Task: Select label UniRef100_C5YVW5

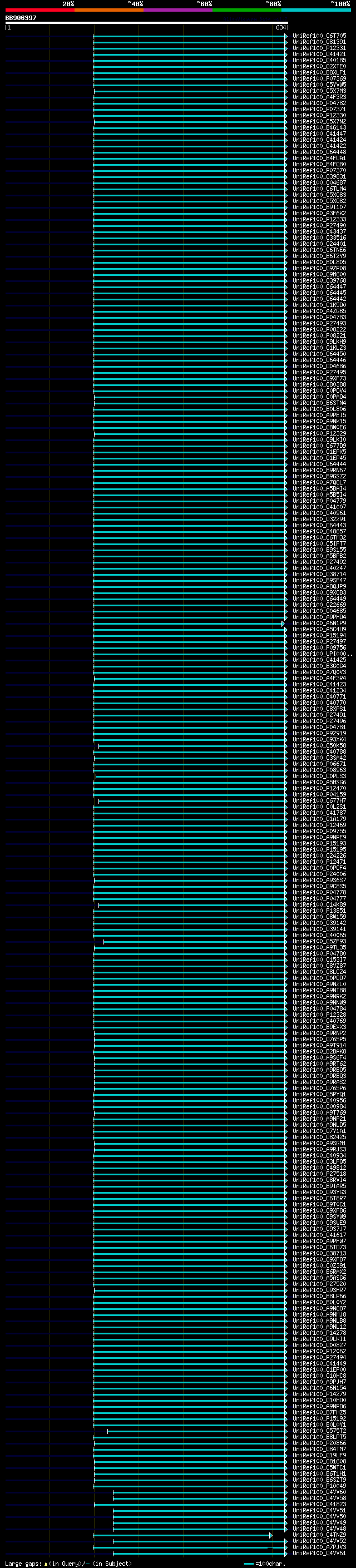Action: 319,85
